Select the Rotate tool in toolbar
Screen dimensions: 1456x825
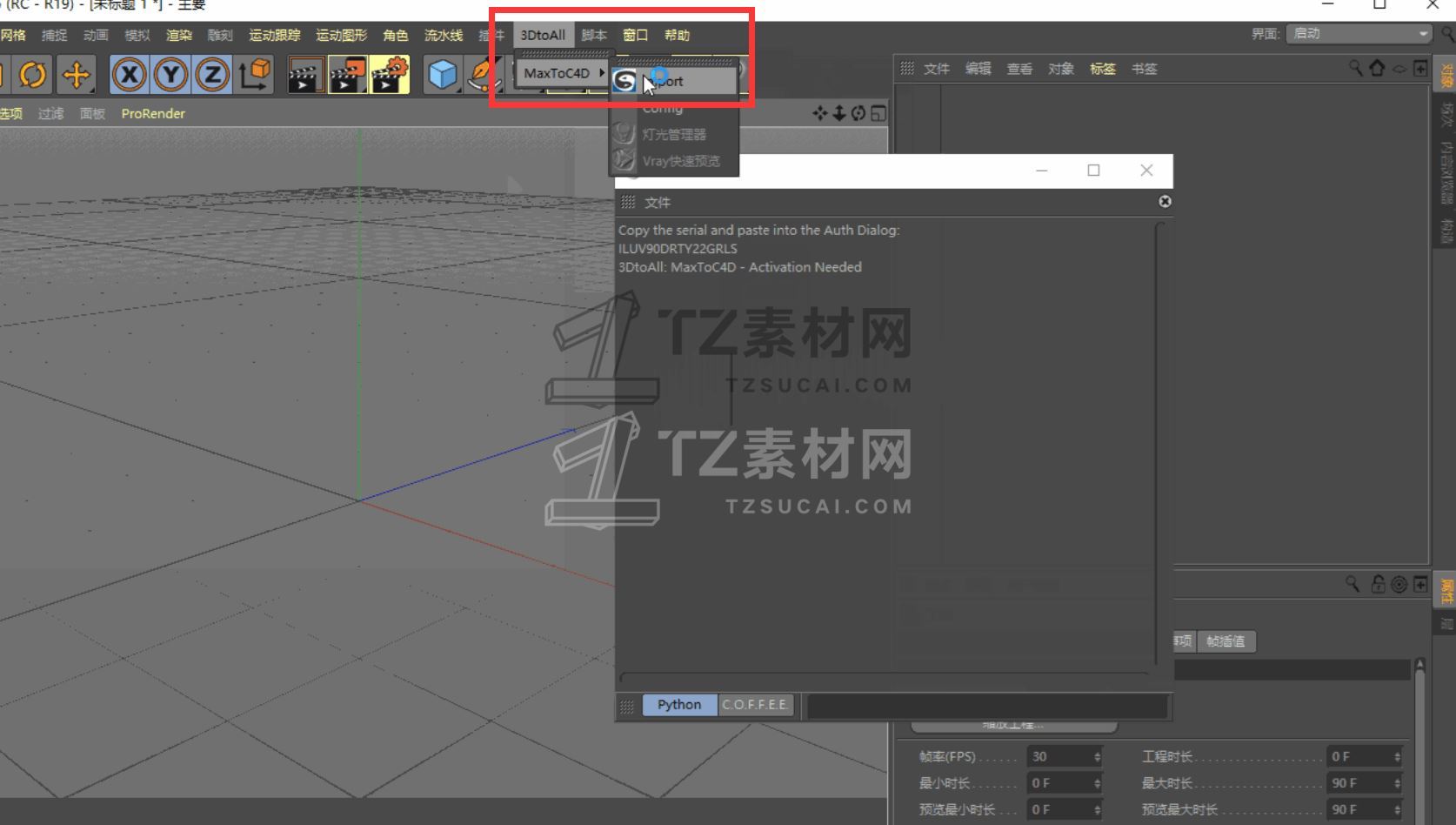tap(32, 75)
